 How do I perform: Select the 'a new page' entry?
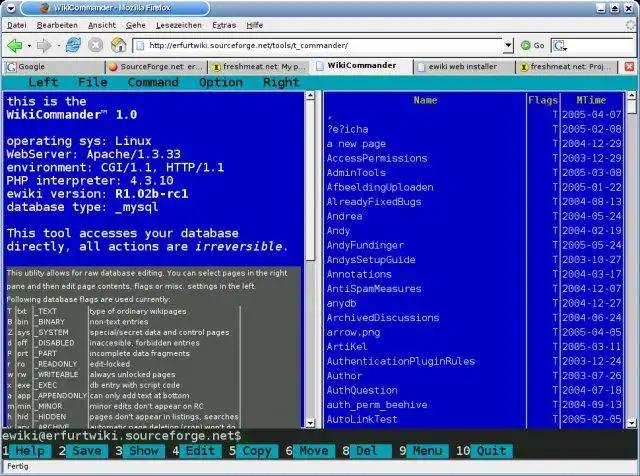356,144
